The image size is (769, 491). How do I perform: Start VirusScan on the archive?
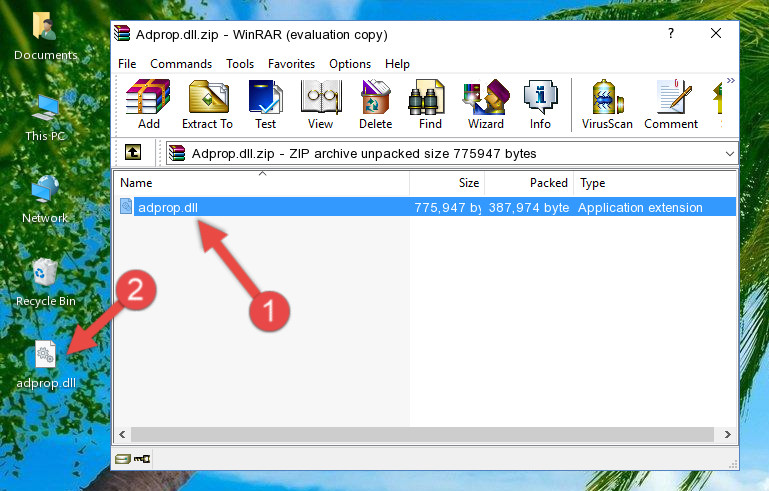pyautogui.click(x=607, y=104)
